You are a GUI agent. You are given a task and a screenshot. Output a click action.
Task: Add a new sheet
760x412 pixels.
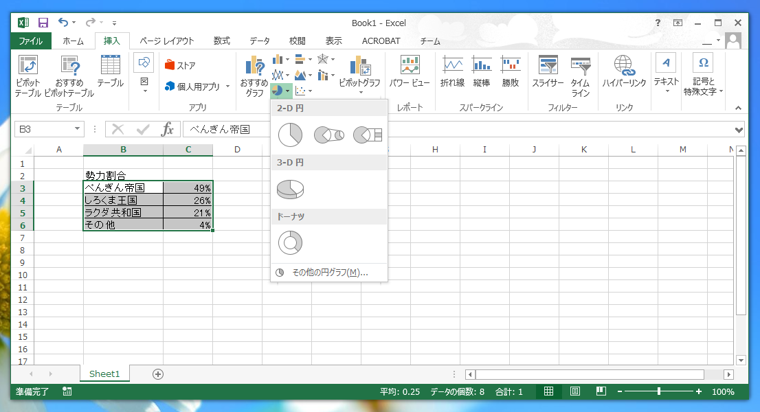(x=158, y=374)
